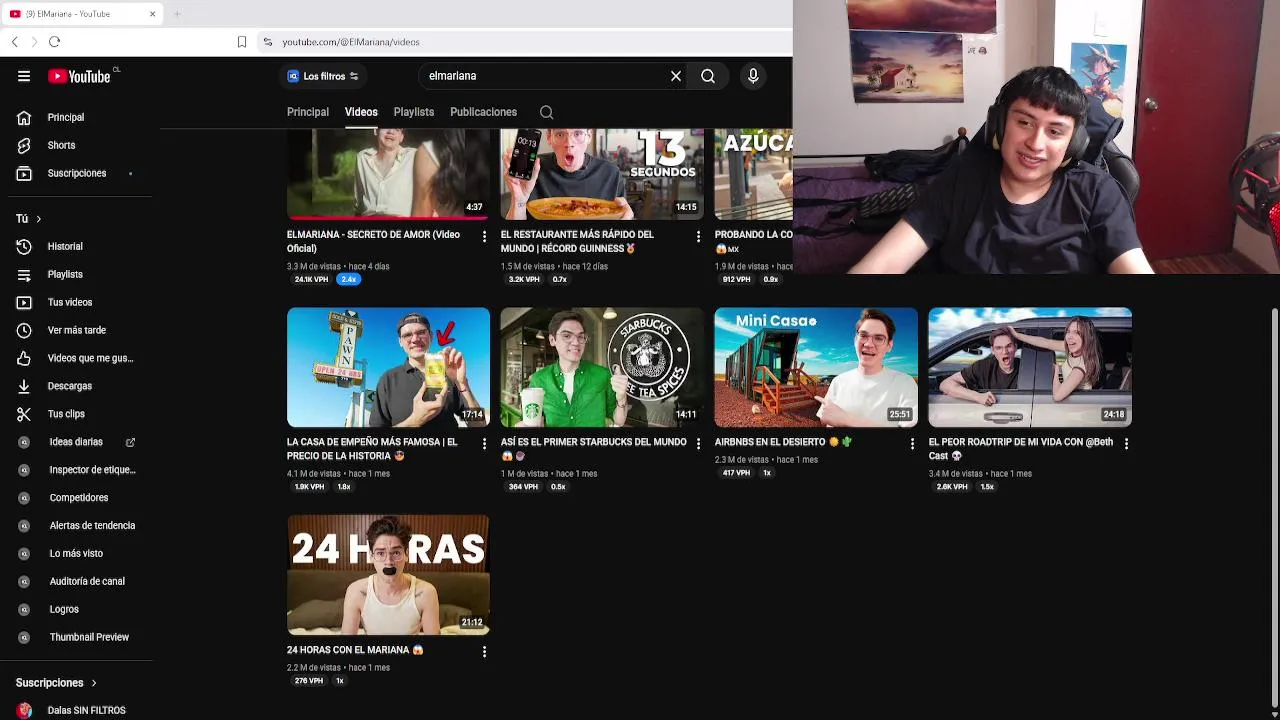Viewport: 1280px width, 720px height.
Task: Expand the Tú section chevron
Action: [x=38, y=219]
